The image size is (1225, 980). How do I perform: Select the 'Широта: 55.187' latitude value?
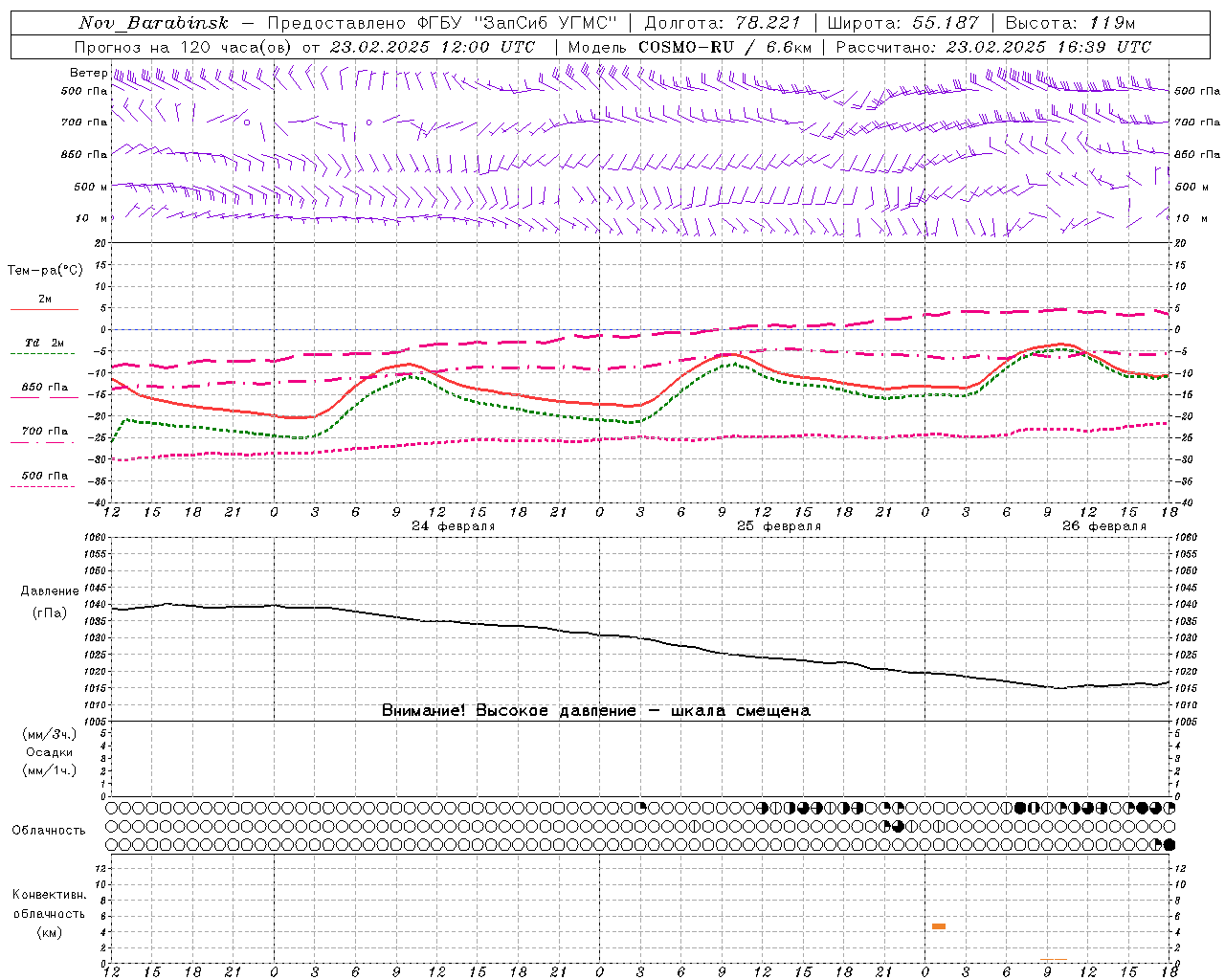pyautogui.click(x=902, y=23)
